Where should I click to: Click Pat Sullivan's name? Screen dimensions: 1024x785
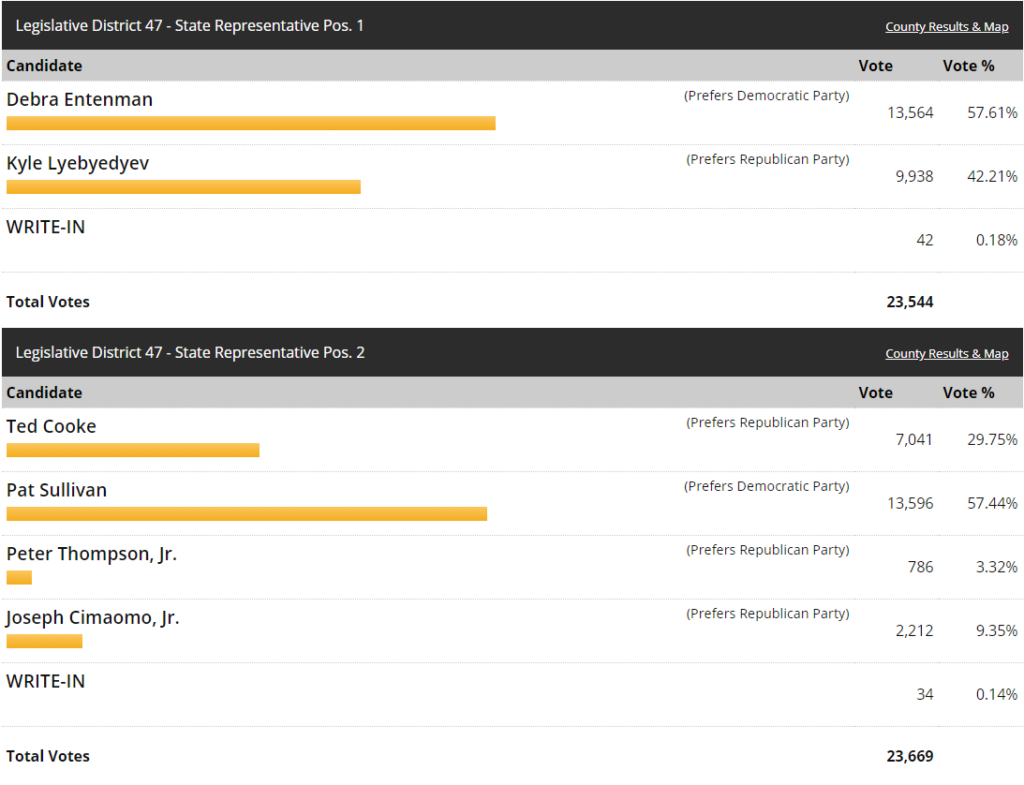tap(56, 490)
